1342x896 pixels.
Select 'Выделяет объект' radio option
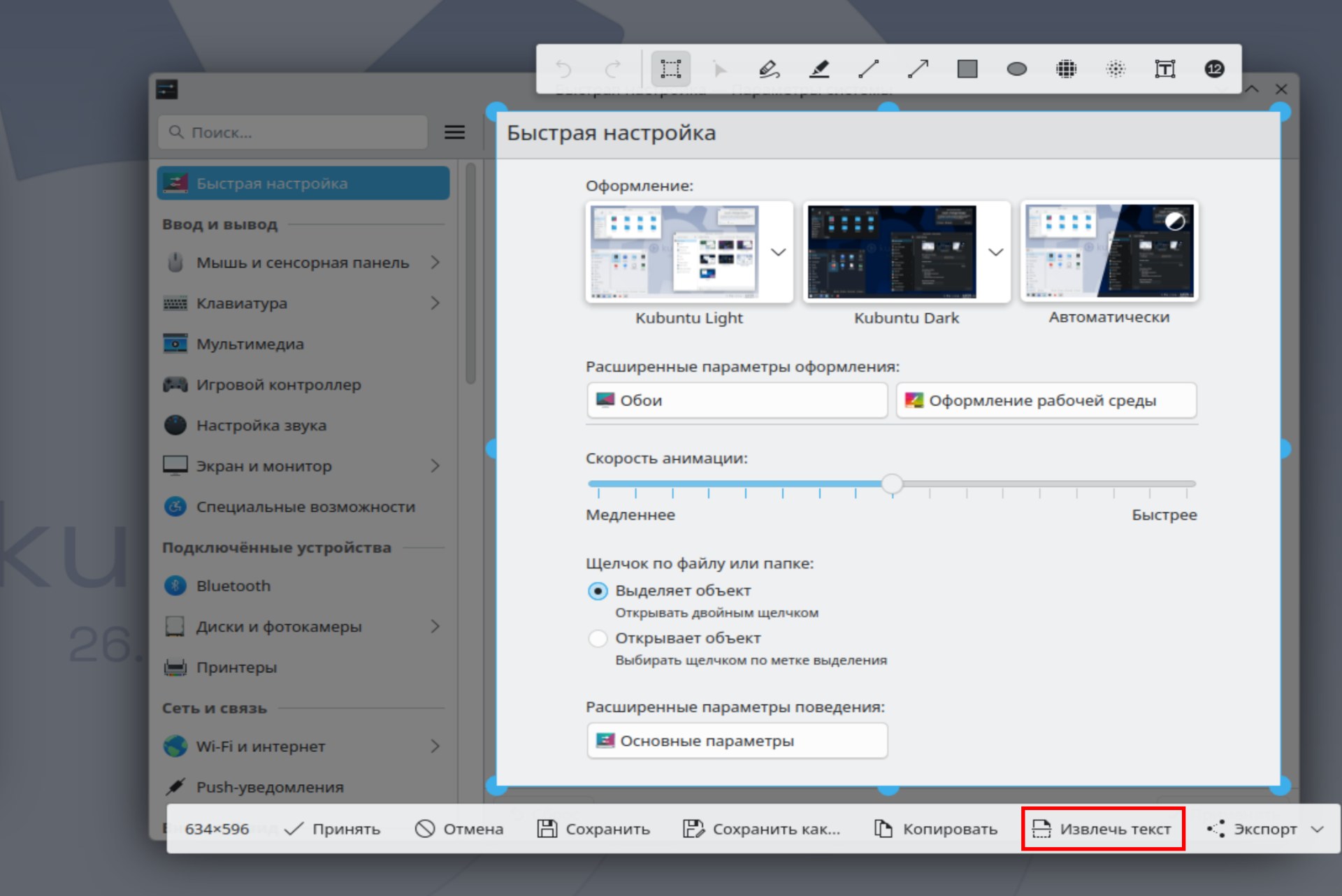click(x=598, y=591)
